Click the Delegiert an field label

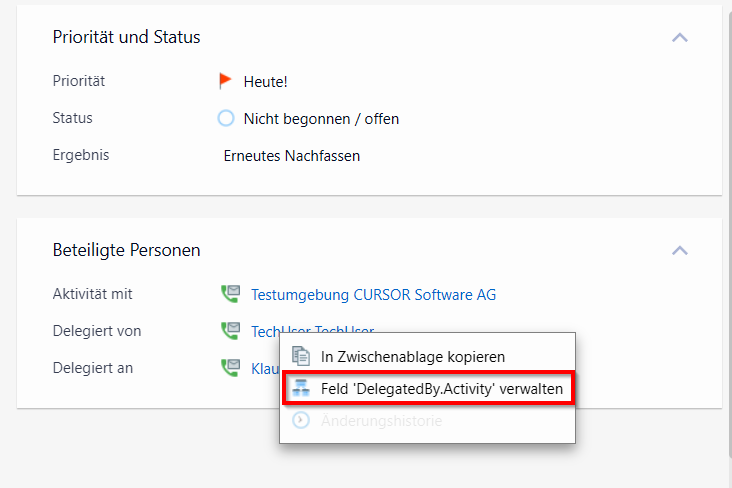tap(92, 368)
